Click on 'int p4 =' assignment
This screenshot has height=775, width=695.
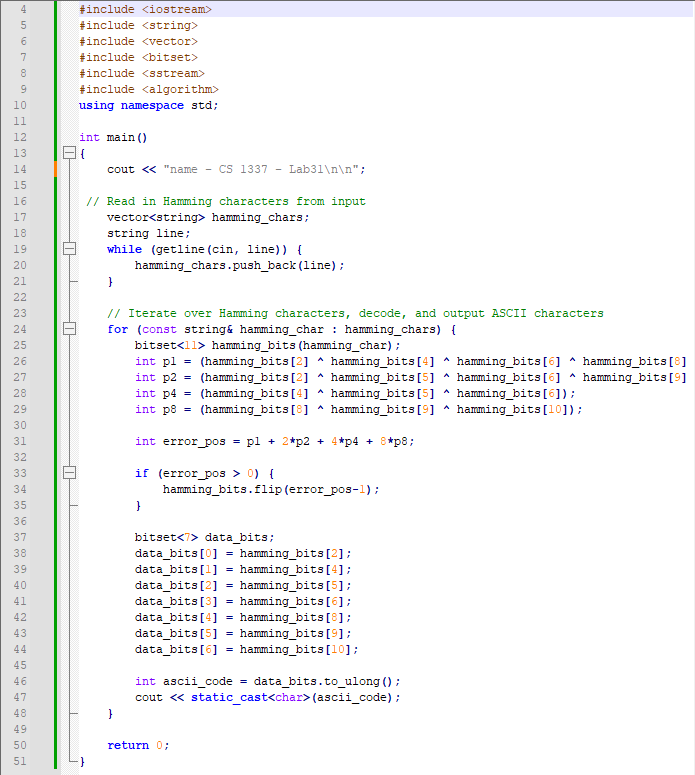tap(163, 393)
